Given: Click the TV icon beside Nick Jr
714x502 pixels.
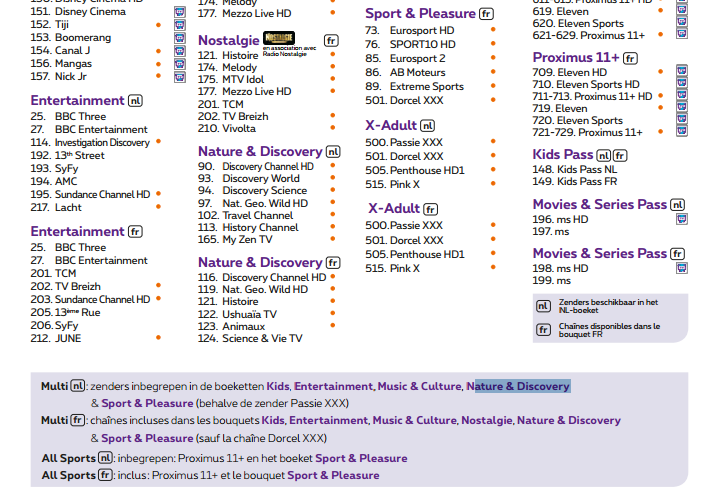Looking at the screenshot, I should [x=179, y=77].
